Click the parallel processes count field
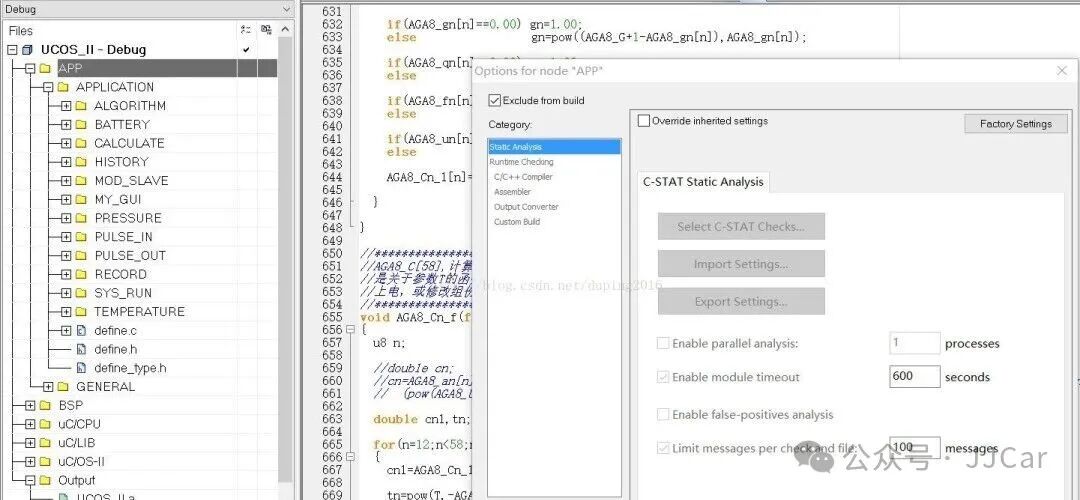Screen dimensions: 1080x500 [x=915, y=343]
